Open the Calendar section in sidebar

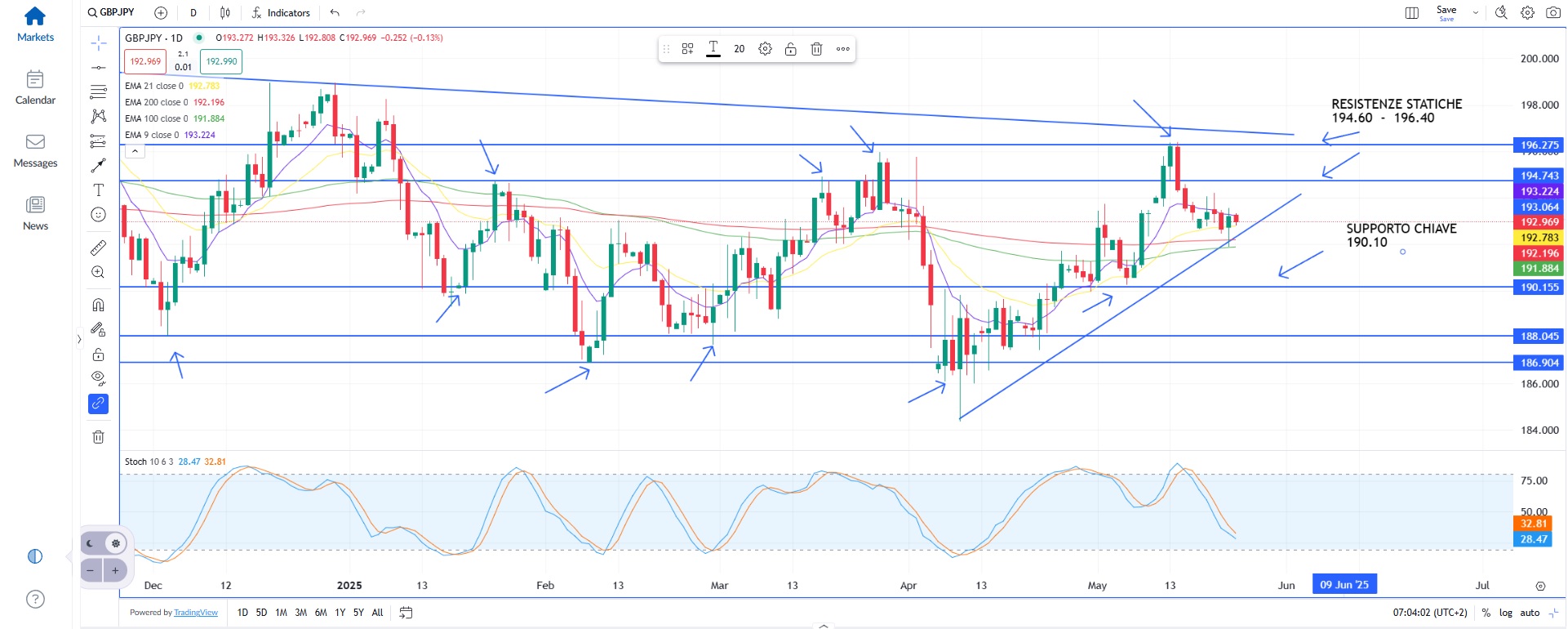coord(35,87)
